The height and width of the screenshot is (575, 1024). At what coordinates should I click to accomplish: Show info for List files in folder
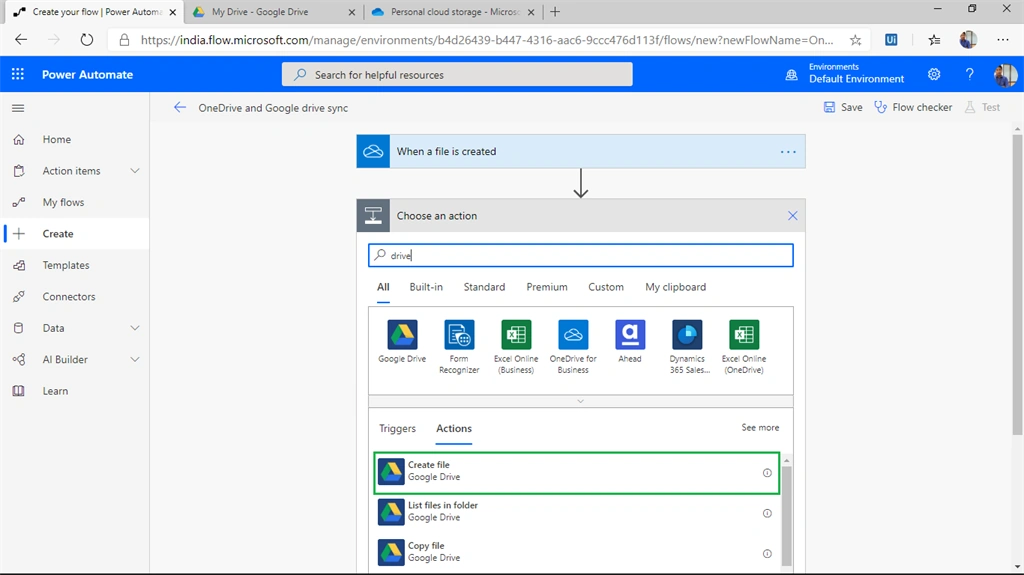[767, 513]
